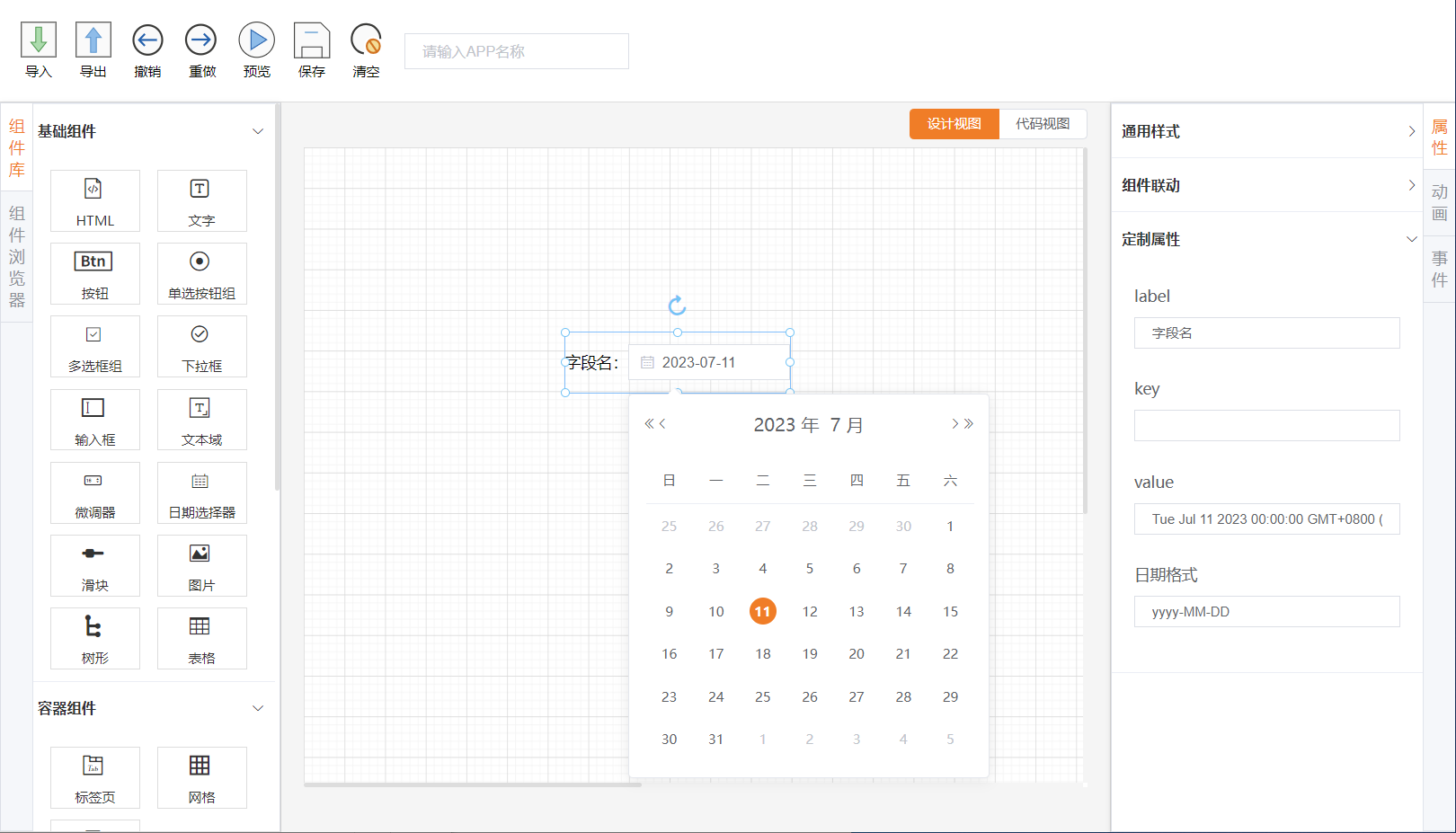1456x833 pixels.
Task: Select the 下拉框 dropdown component
Action: (x=202, y=346)
